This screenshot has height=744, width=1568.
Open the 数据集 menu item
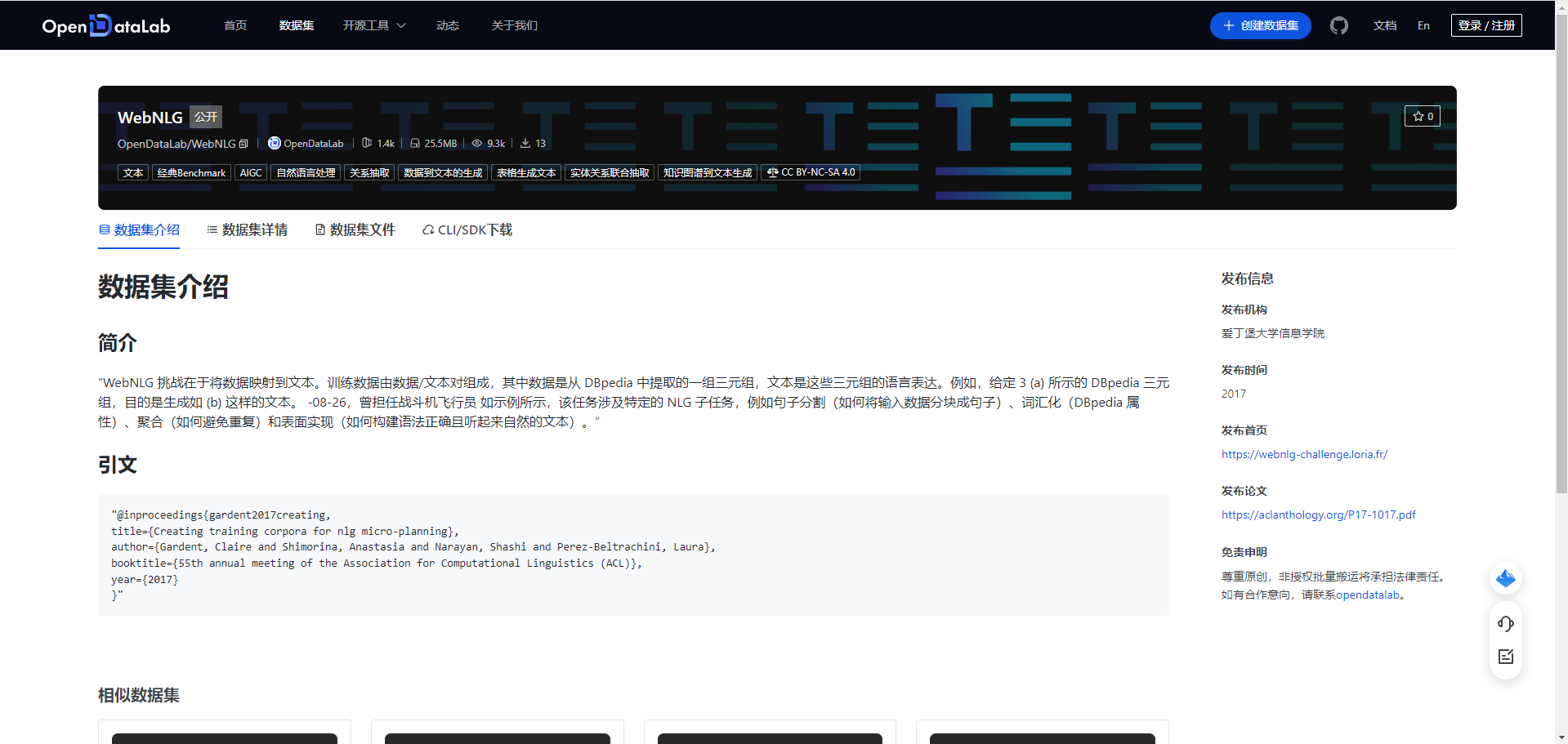click(297, 25)
